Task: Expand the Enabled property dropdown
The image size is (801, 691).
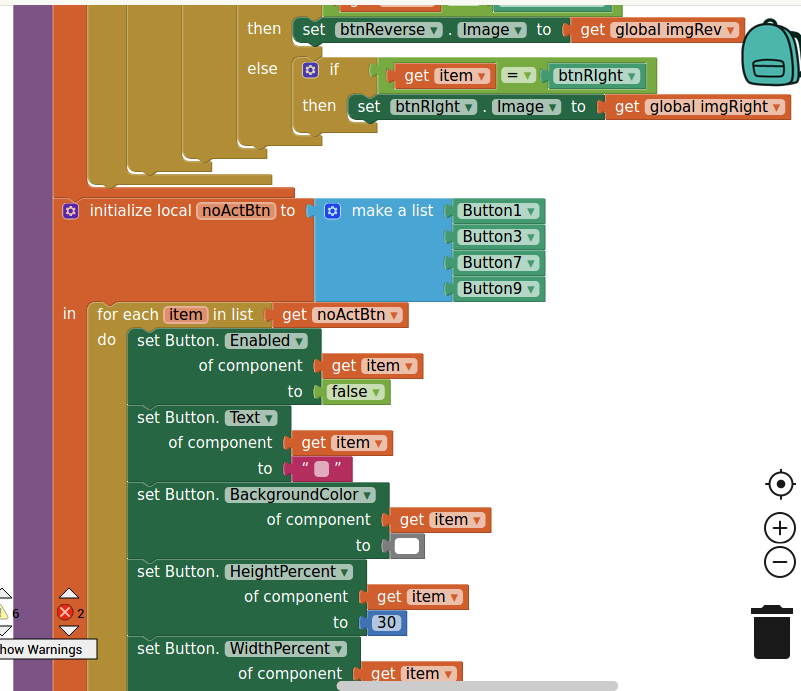Action: click(300, 341)
